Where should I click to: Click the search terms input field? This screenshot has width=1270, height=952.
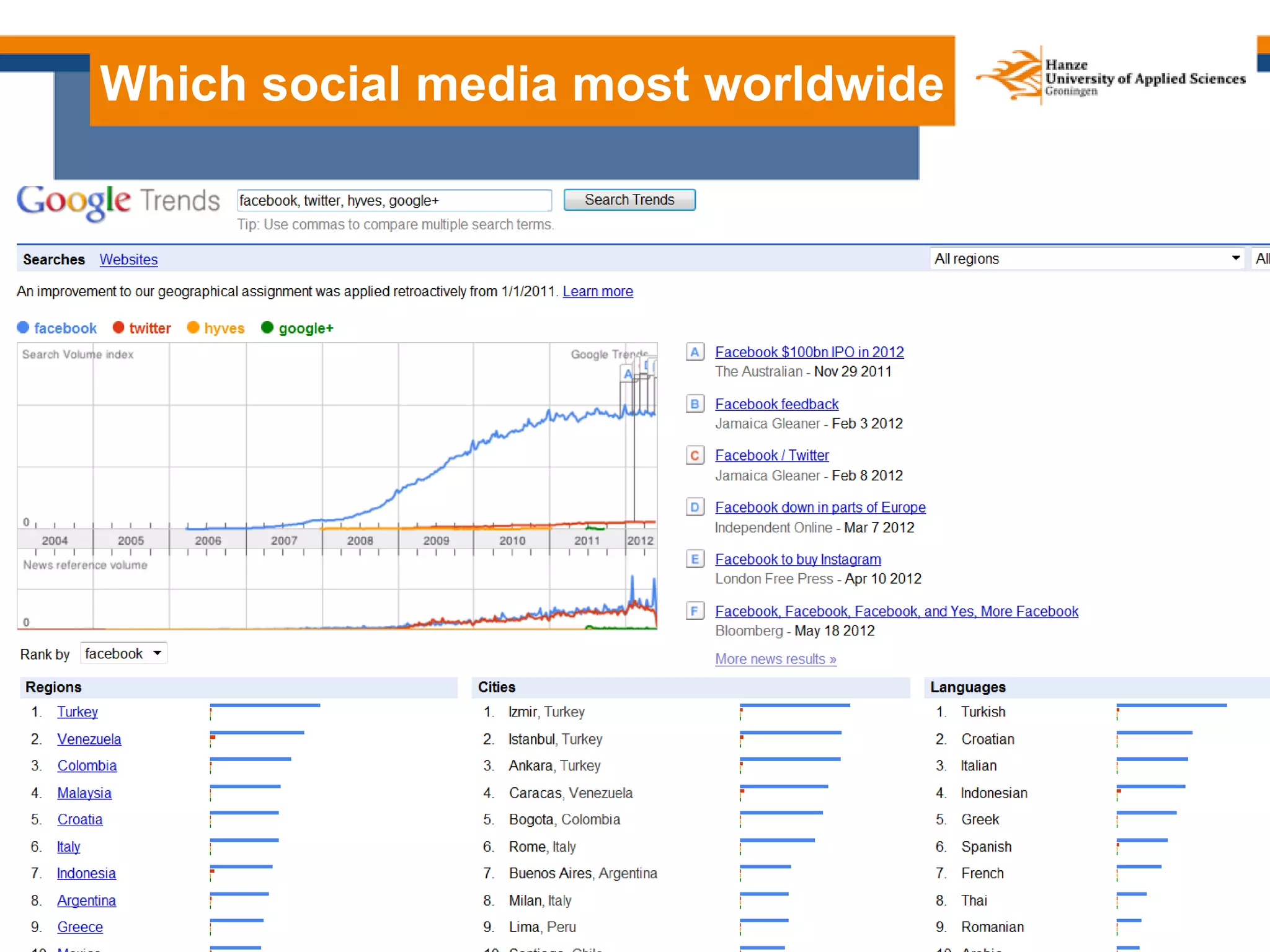pyautogui.click(x=394, y=200)
